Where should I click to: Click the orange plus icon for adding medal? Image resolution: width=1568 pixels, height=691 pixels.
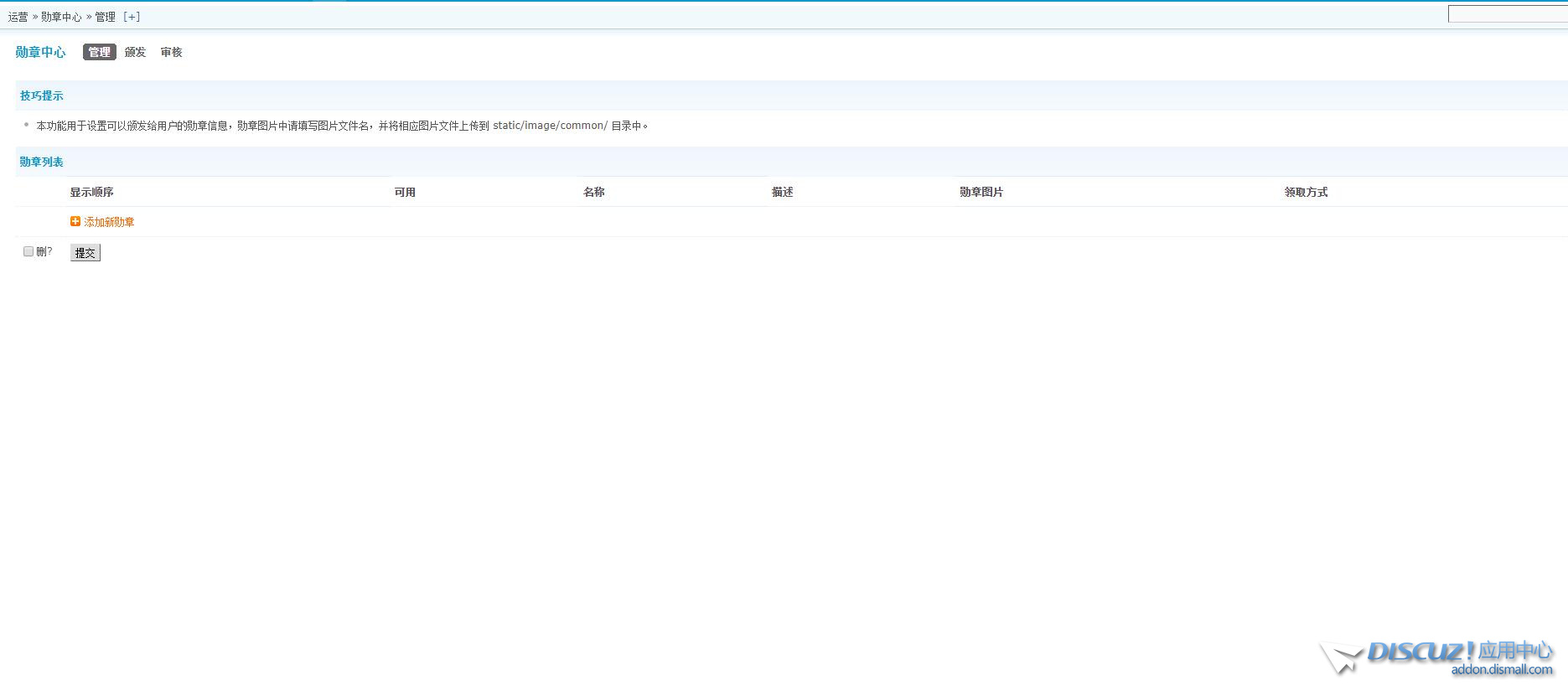coord(75,222)
